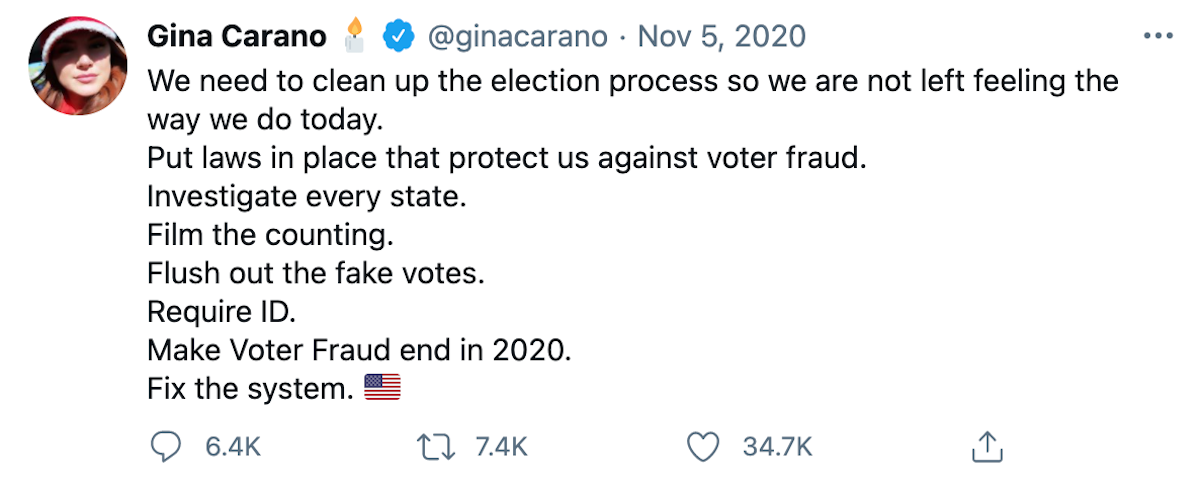Open the Nov 5, 2020 timestamp
The image size is (1200, 484).
coord(721,37)
